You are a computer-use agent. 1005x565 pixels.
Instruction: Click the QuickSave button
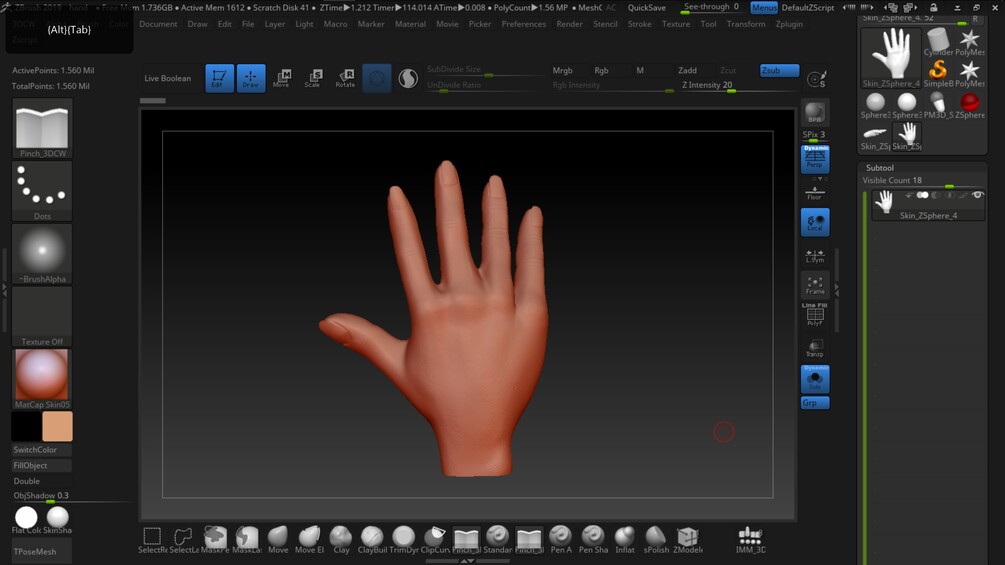click(646, 8)
